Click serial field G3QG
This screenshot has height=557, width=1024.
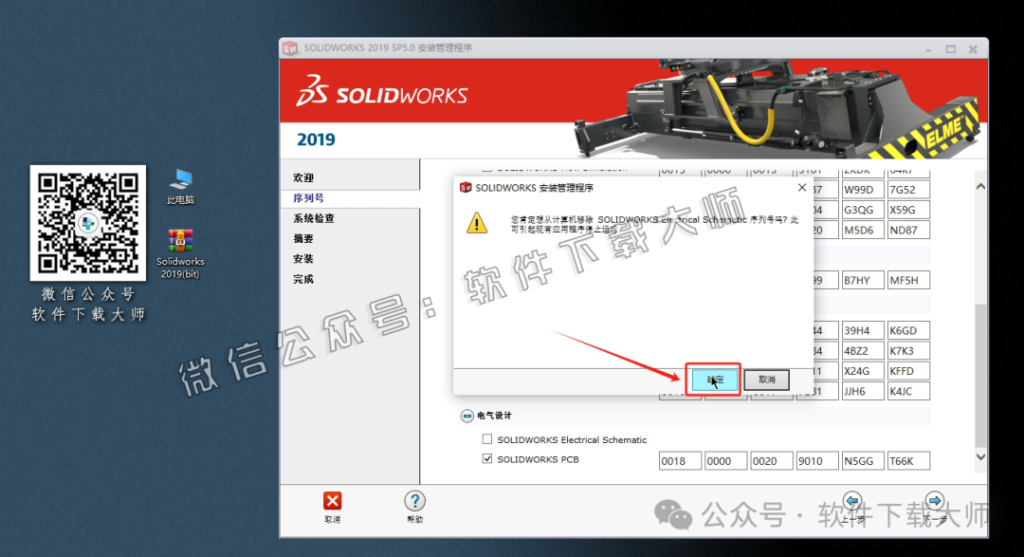(863, 210)
